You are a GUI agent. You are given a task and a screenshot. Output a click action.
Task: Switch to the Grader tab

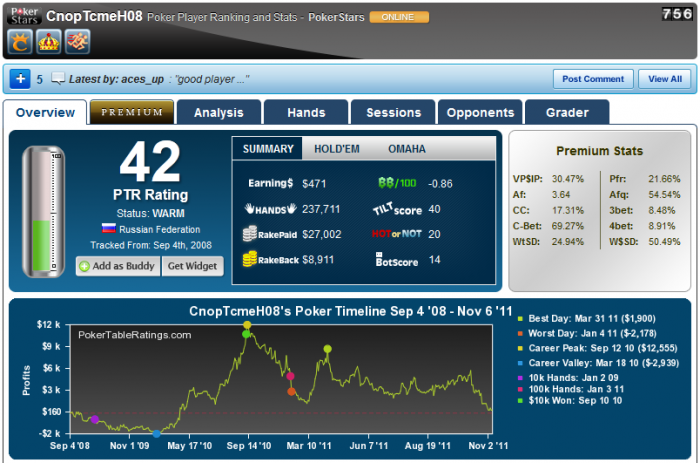click(567, 113)
